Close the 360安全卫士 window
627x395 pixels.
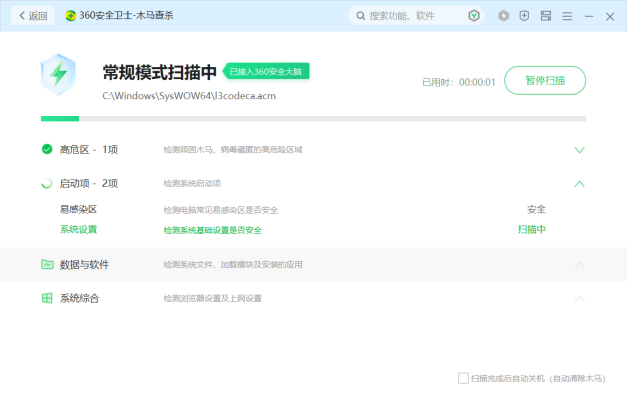pos(610,16)
